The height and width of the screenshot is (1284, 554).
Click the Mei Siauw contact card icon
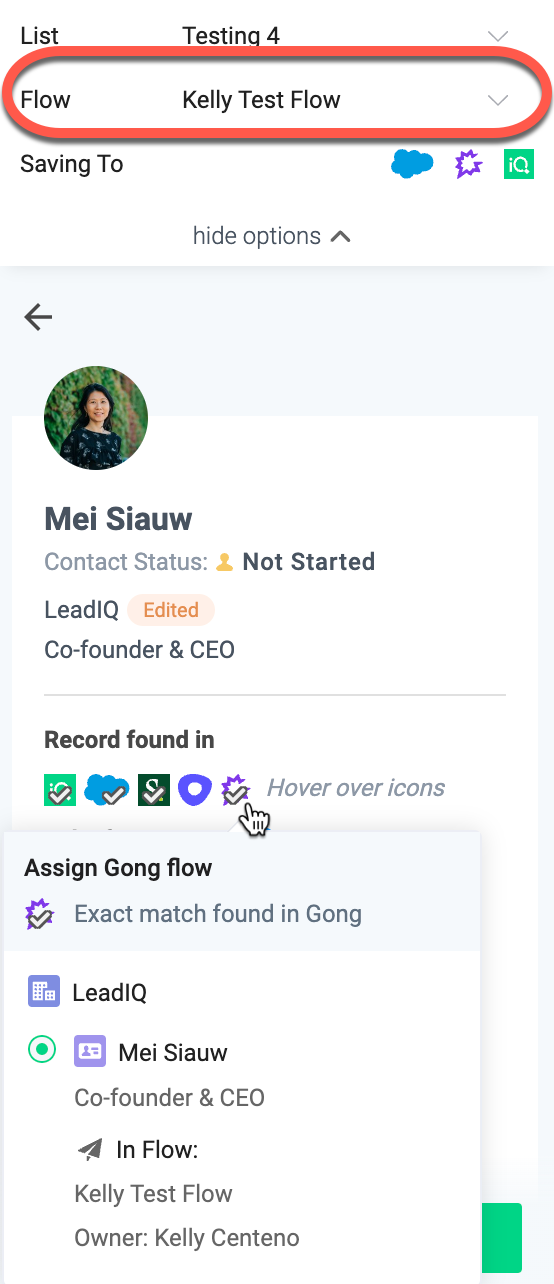(90, 1051)
